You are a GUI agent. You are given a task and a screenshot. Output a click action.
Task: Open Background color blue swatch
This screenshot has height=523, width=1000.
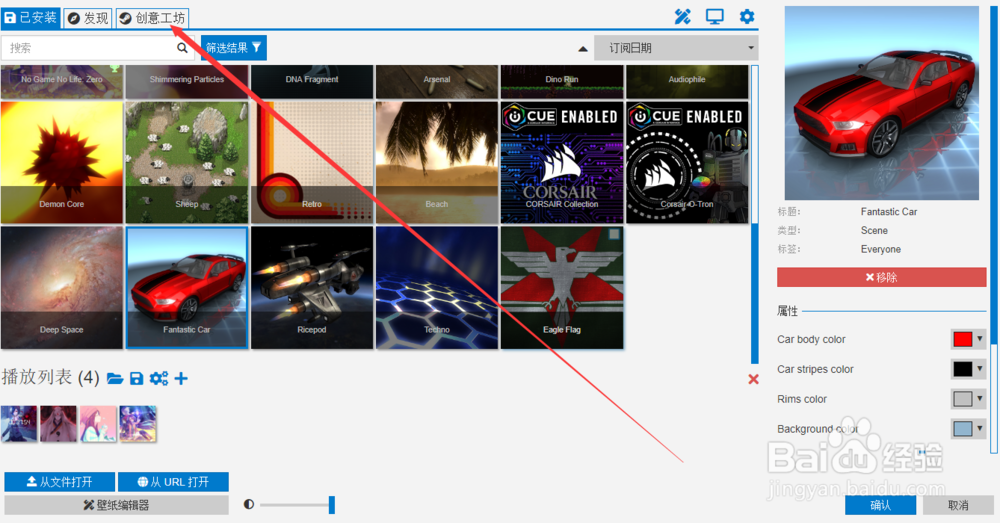pyautogui.click(x=962, y=429)
